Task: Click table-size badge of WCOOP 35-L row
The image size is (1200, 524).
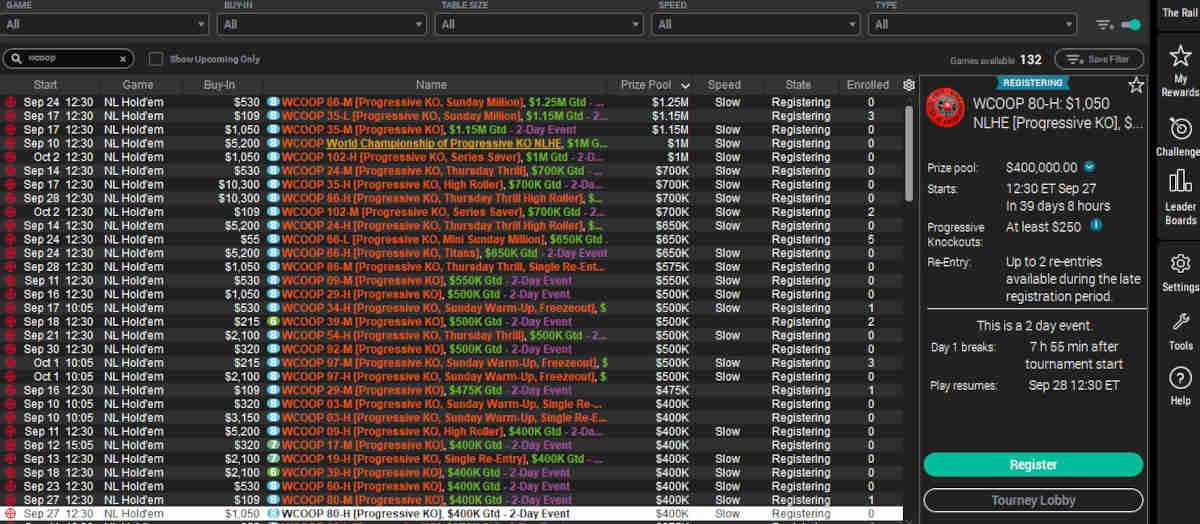Action: click(x=273, y=116)
